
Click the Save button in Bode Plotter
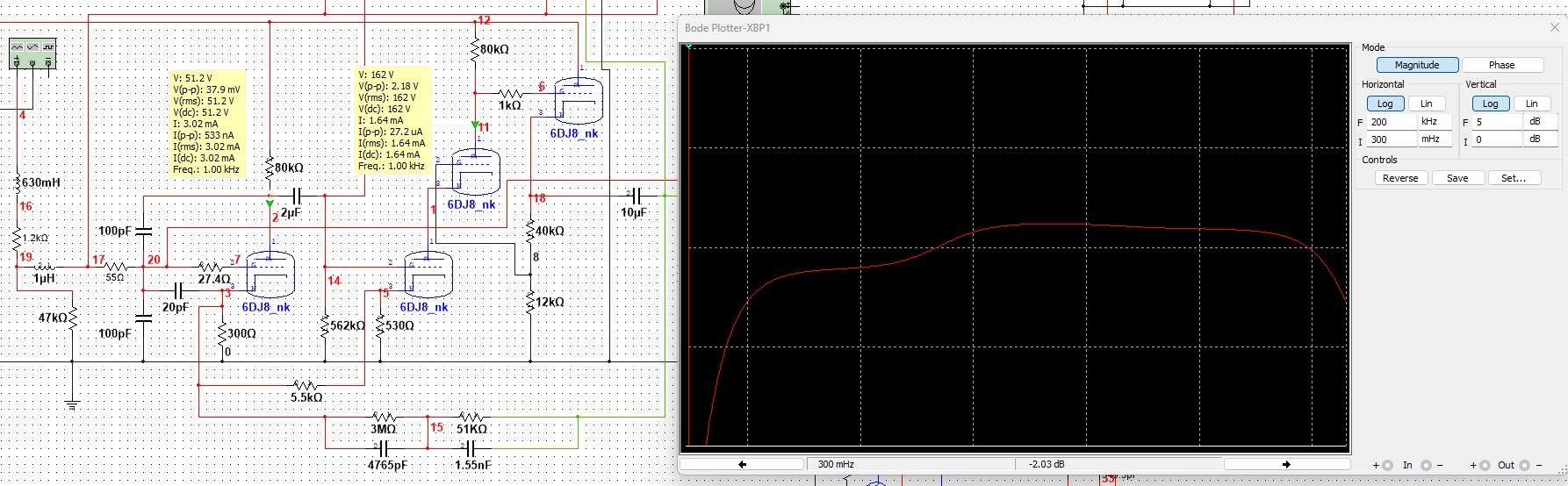point(1457,178)
